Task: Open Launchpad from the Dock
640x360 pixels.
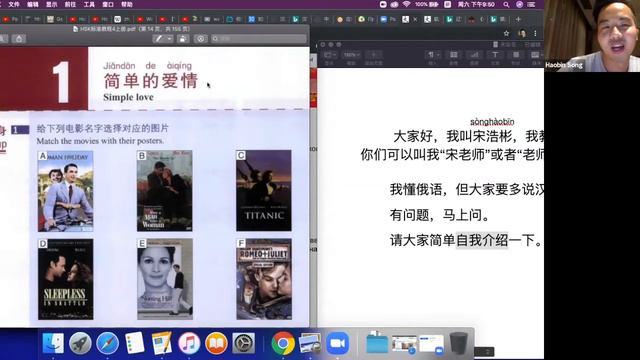Action: click(80, 343)
